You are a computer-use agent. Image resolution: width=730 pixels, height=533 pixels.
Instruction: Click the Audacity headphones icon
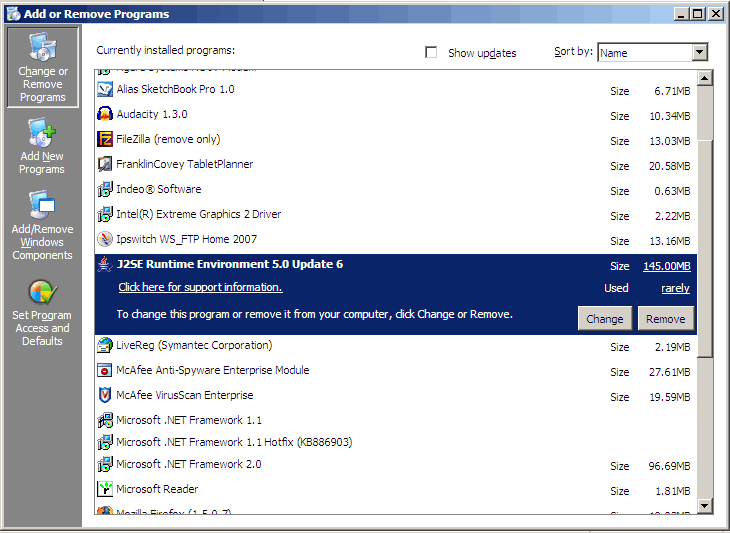(x=105, y=114)
